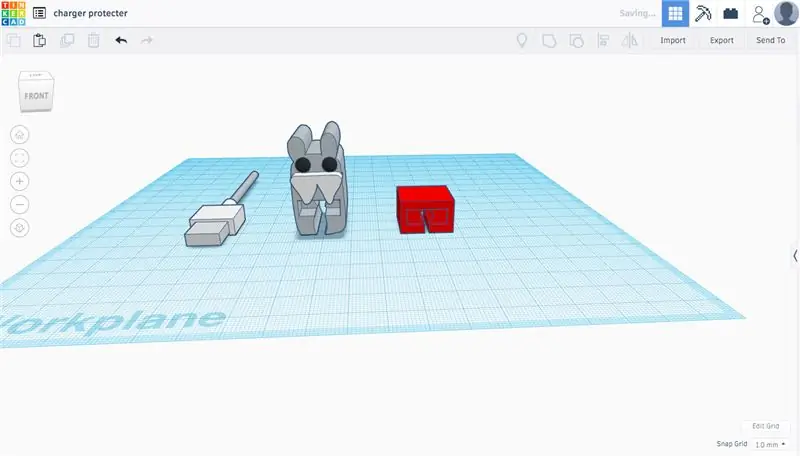This screenshot has height=456, width=800.
Task: Click the FRONT face of view cube
Action: point(36,96)
